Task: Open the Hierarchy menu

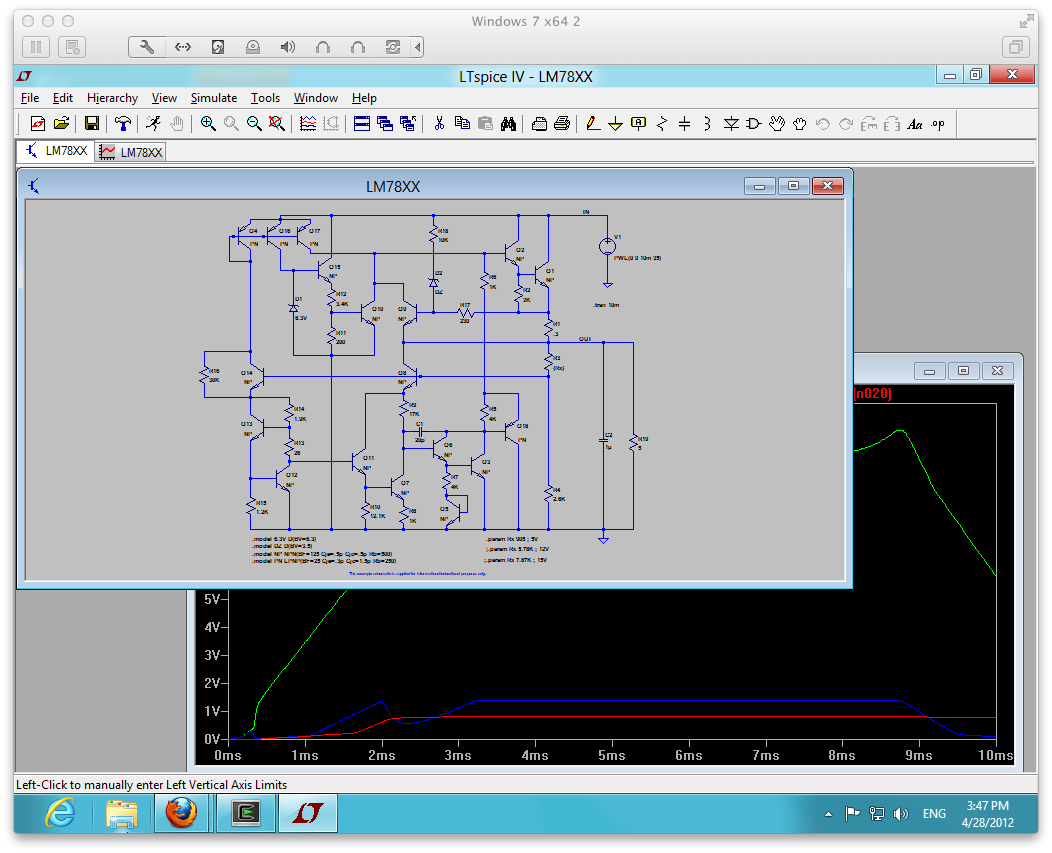Action: pos(112,98)
